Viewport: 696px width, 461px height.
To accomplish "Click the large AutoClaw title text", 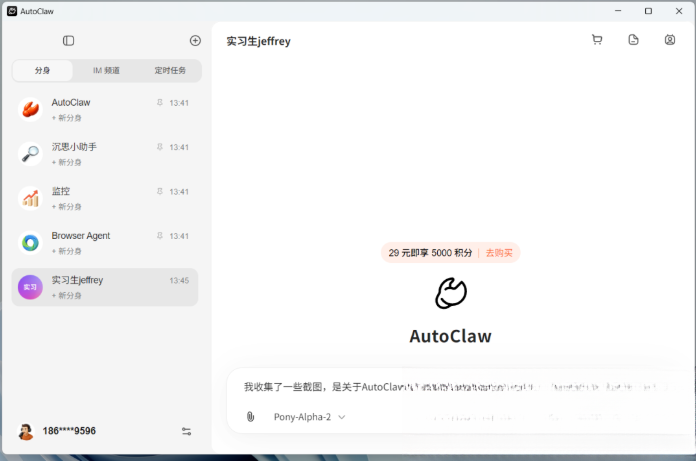I will [x=451, y=336].
